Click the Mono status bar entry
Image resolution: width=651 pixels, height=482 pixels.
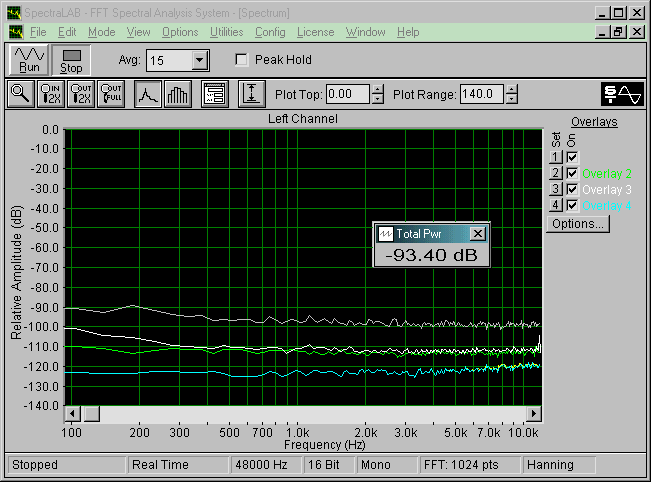(x=387, y=465)
